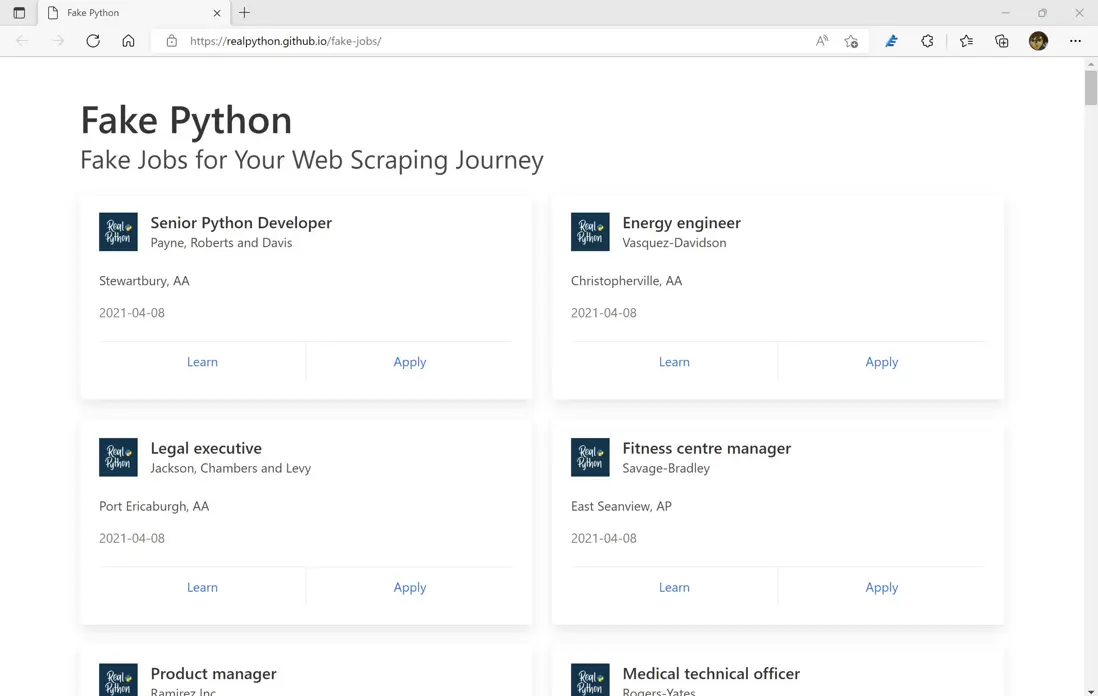Click the vertical scrollbar thumb
This screenshot has height=696, width=1098.
click(x=1091, y=88)
